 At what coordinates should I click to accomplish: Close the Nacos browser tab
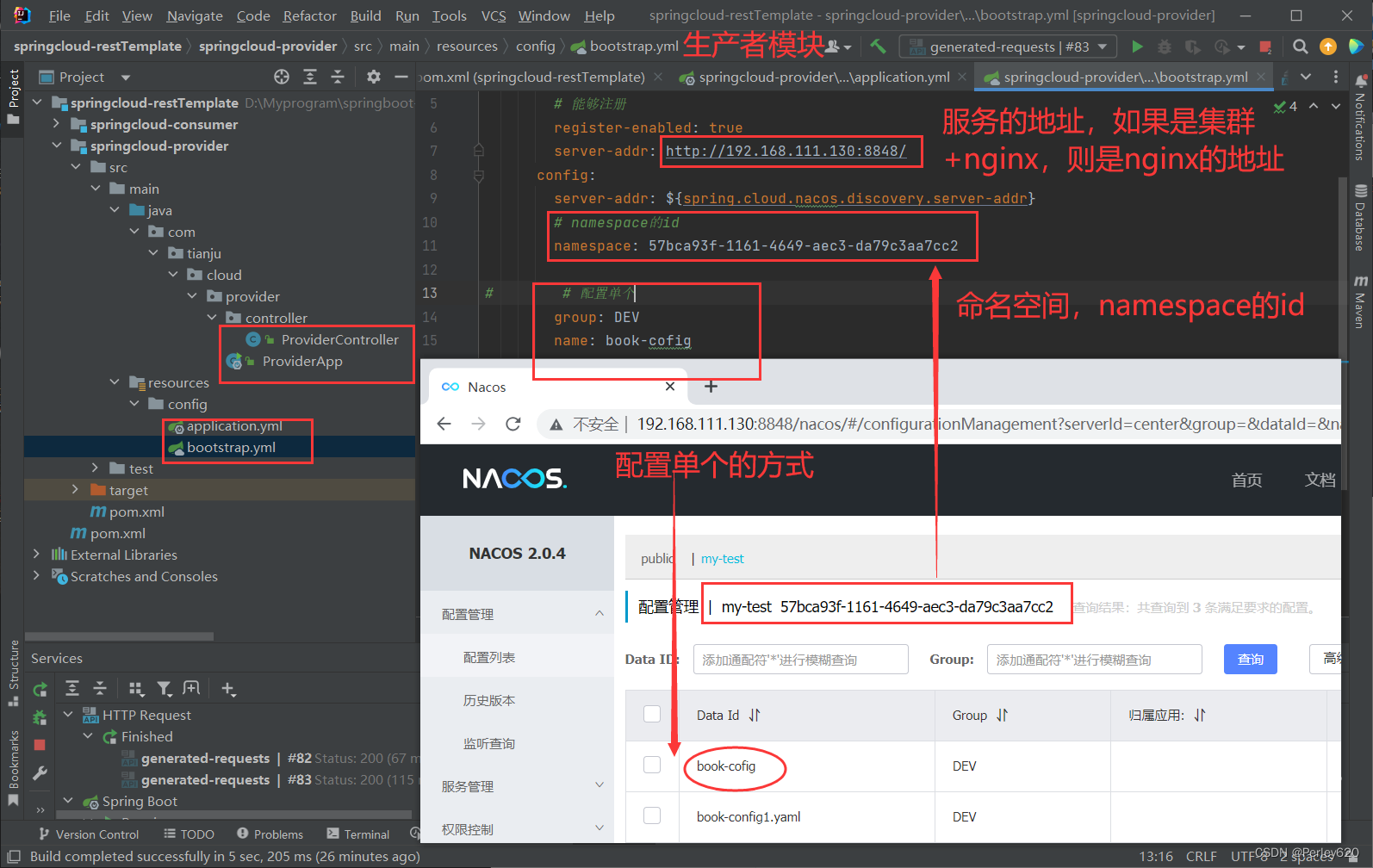(670, 387)
